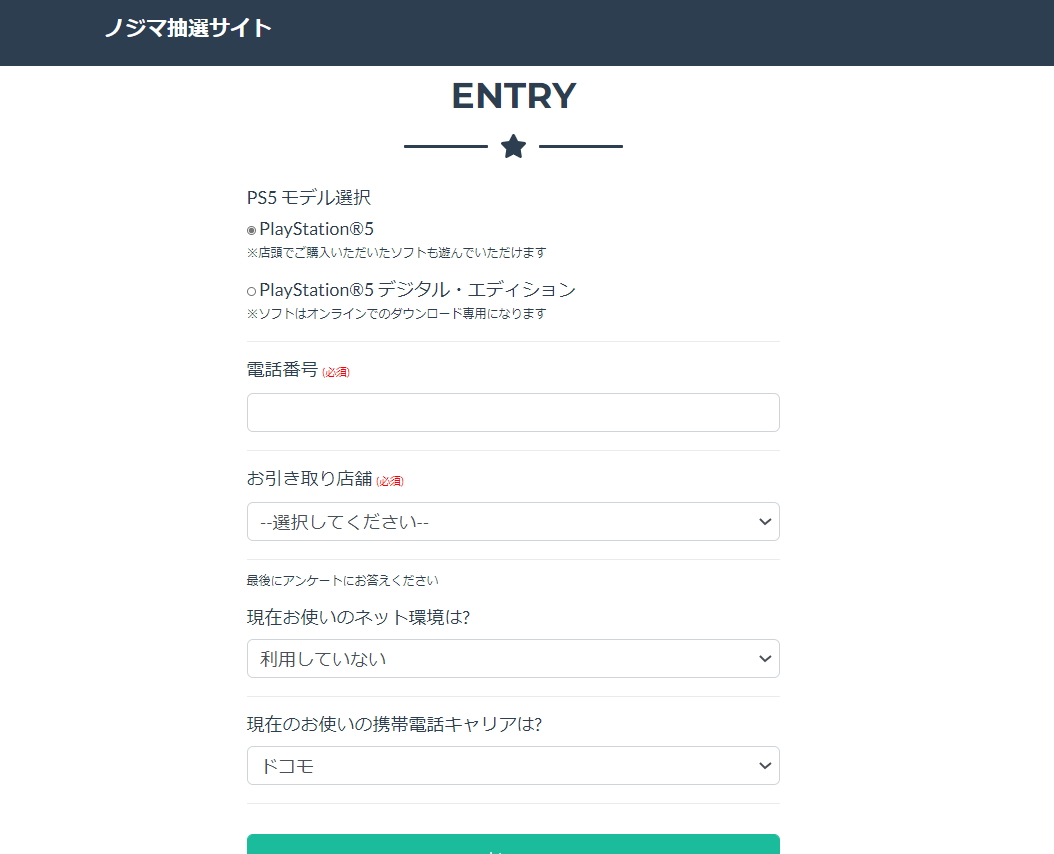The width and height of the screenshot is (1054, 854).
Task: Click the PlayStation®5 デジタル・エディション label text
Action: [417, 290]
